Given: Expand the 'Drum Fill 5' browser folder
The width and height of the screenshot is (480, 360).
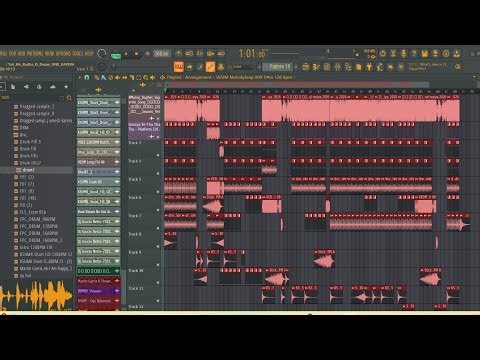Looking at the screenshot, I should 30,142.
